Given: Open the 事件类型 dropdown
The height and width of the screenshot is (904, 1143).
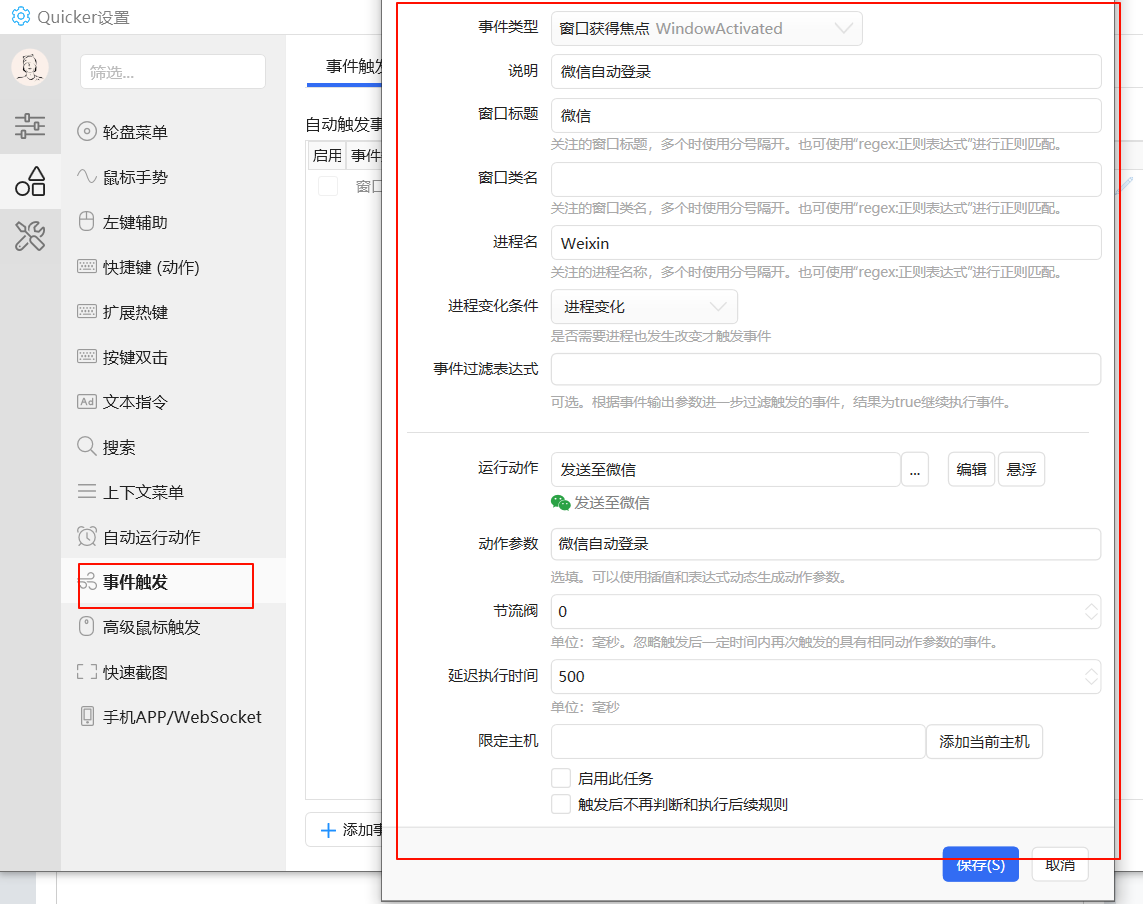Looking at the screenshot, I should pos(706,28).
